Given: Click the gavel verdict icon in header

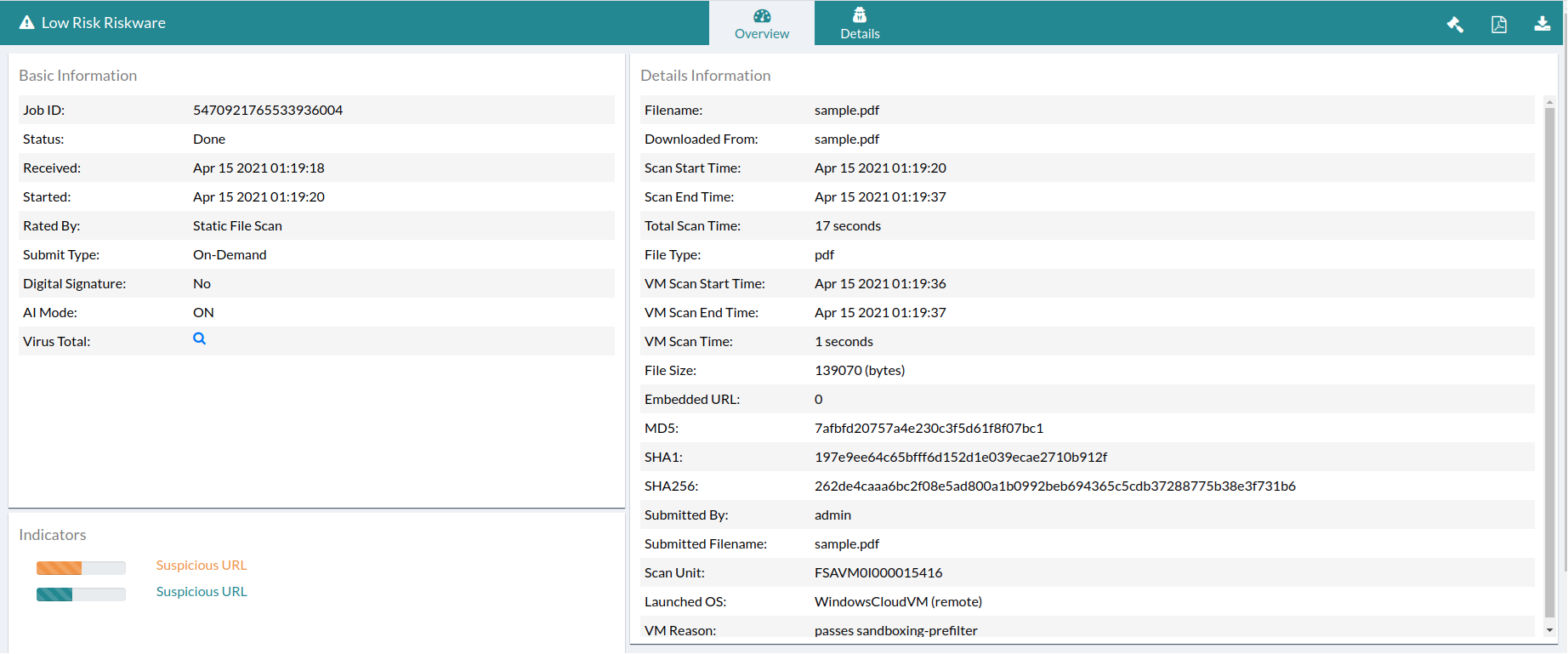Looking at the screenshot, I should 1455,25.
